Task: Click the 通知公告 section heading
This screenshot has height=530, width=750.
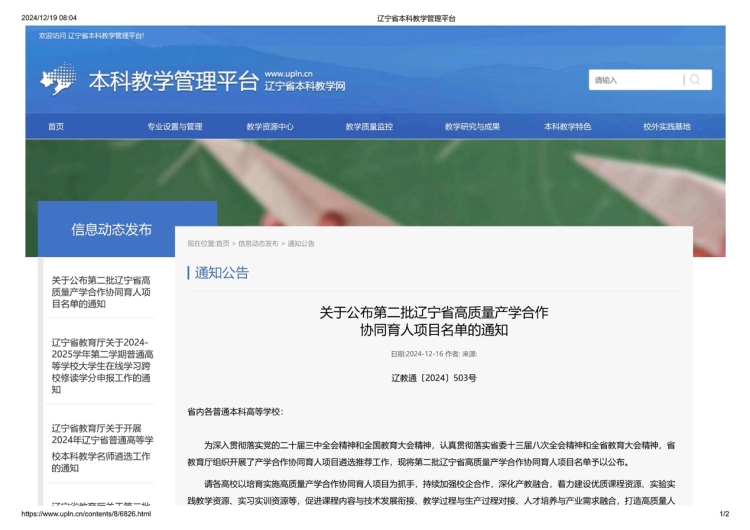Action: click(x=221, y=273)
